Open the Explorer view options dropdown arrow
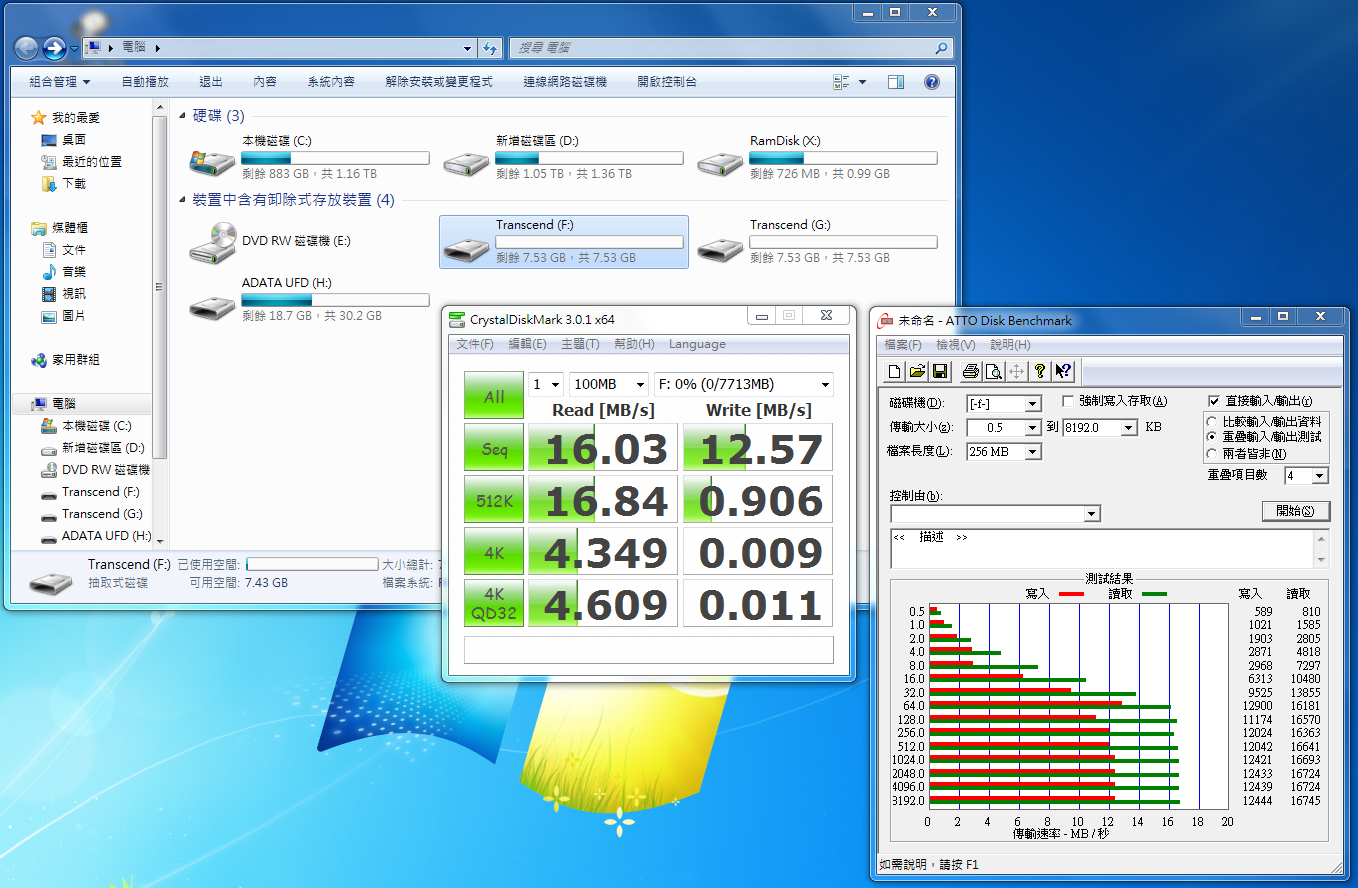Screen dimensions: 1358x888 pyautogui.click(x=862, y=82)
